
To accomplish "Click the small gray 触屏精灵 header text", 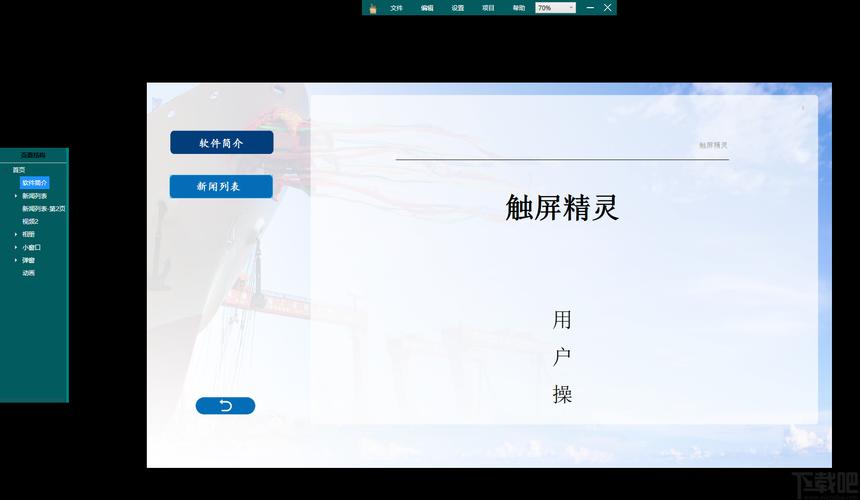I will tap(713, 145).
